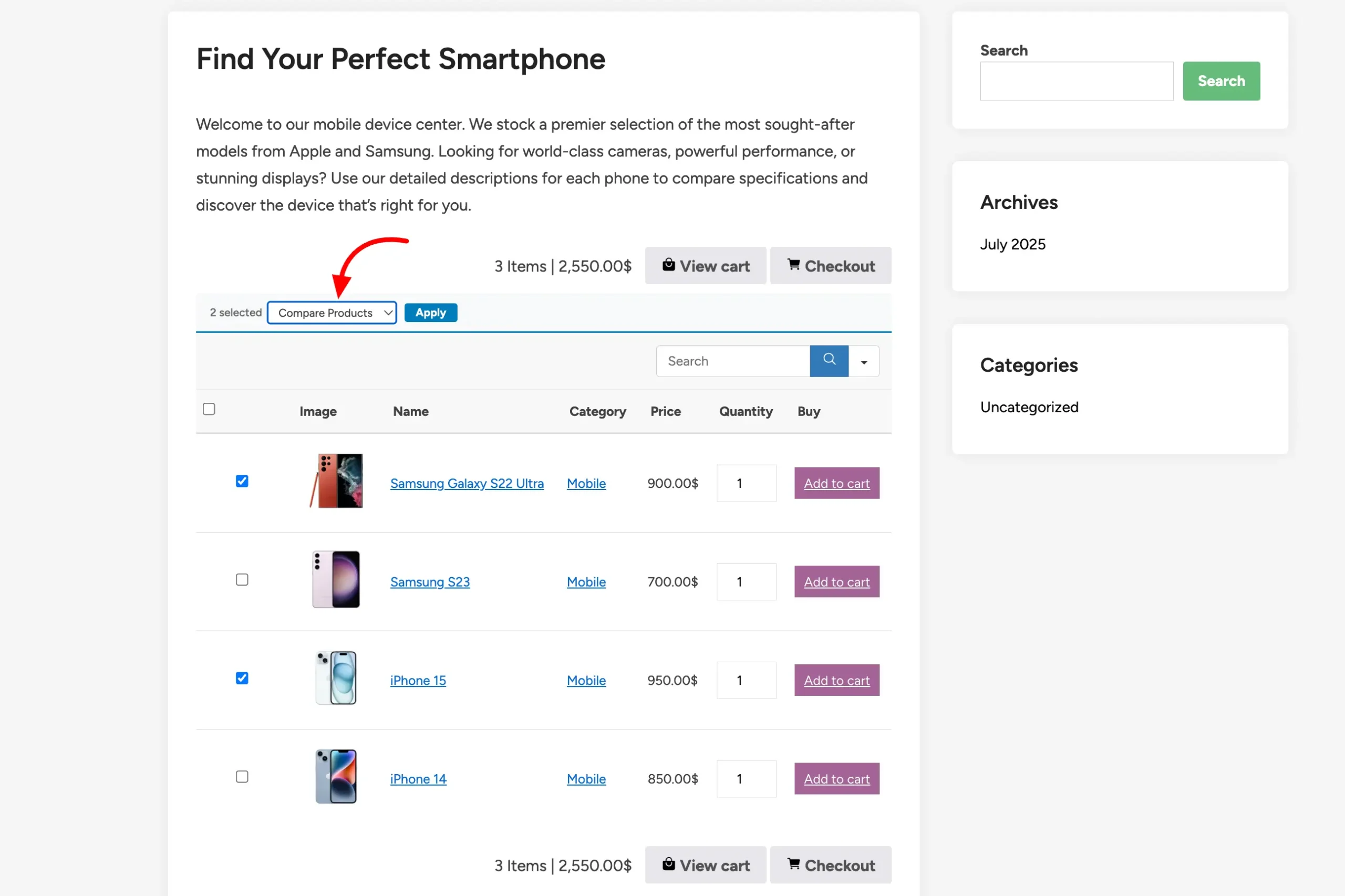The height and width of the screenshot is (896, 1345).
Task: Open the Mobile category link for Samsung Galaxy S22 Ultra
Action: pyautogui.click(x=586, y=483)
